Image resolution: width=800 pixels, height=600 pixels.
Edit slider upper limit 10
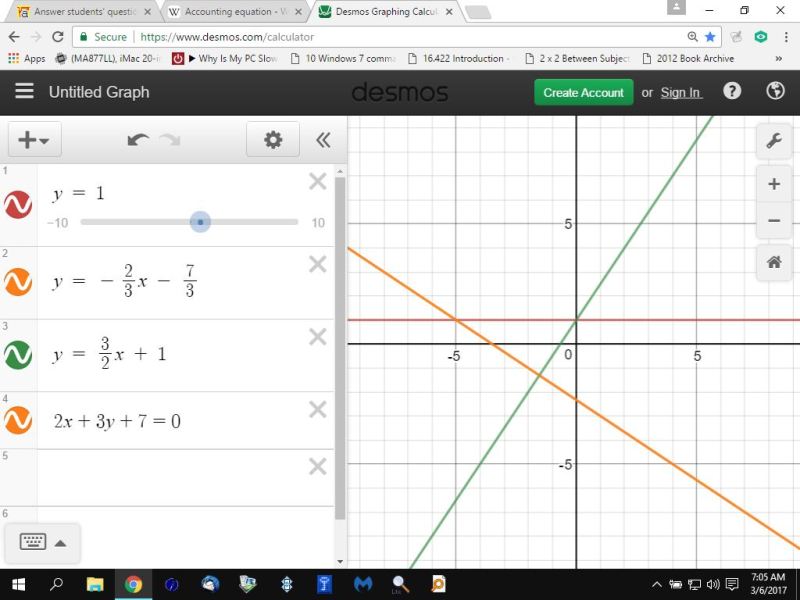tap(318, 223)
